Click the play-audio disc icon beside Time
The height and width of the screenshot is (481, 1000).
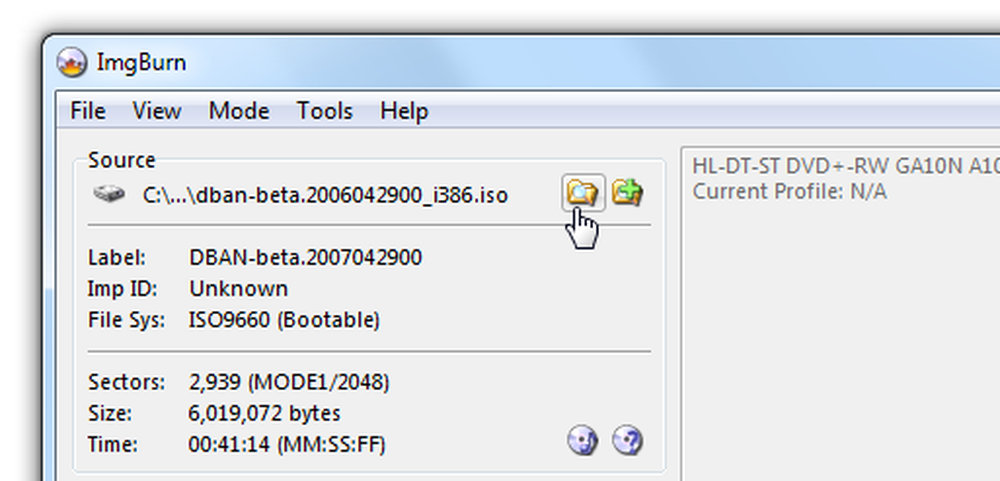pyautogui.click(x=582, y=441)
